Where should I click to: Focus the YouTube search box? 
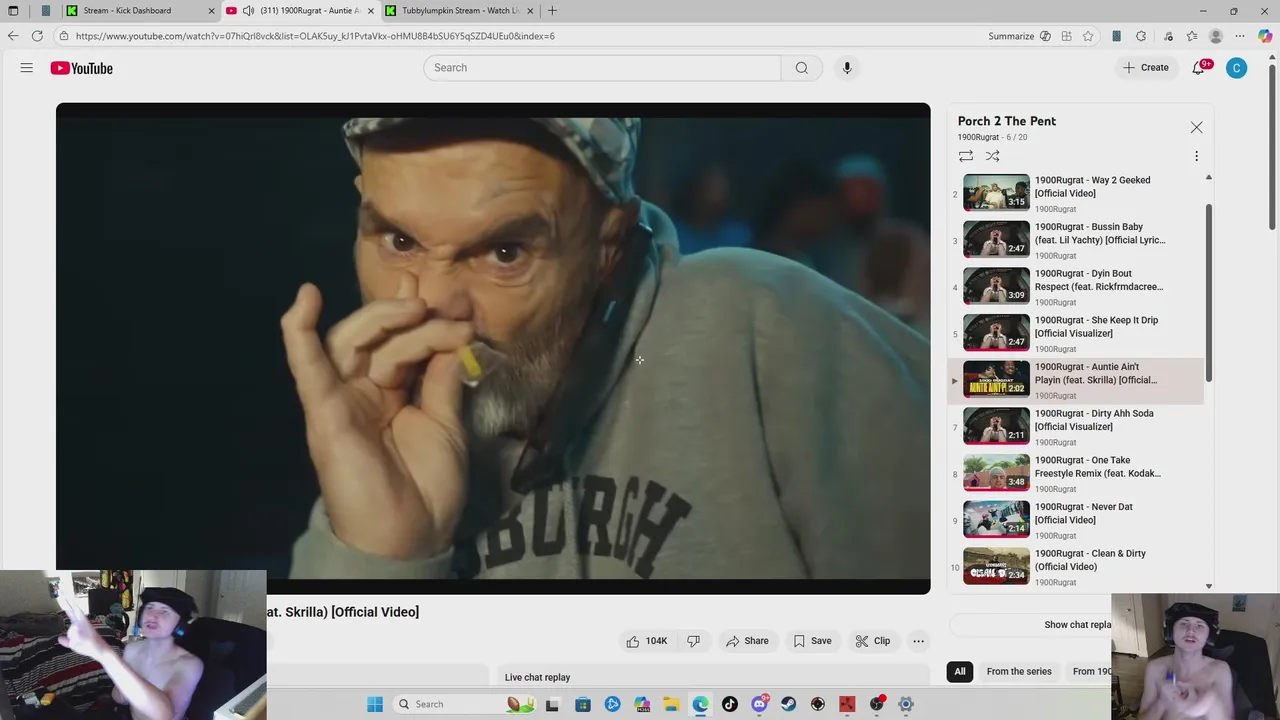tap(602, 68)
